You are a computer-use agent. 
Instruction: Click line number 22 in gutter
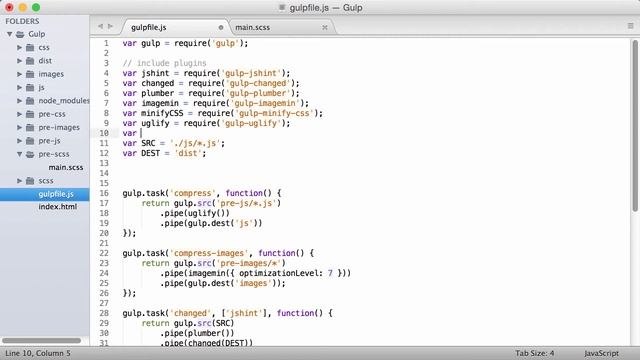104,253
